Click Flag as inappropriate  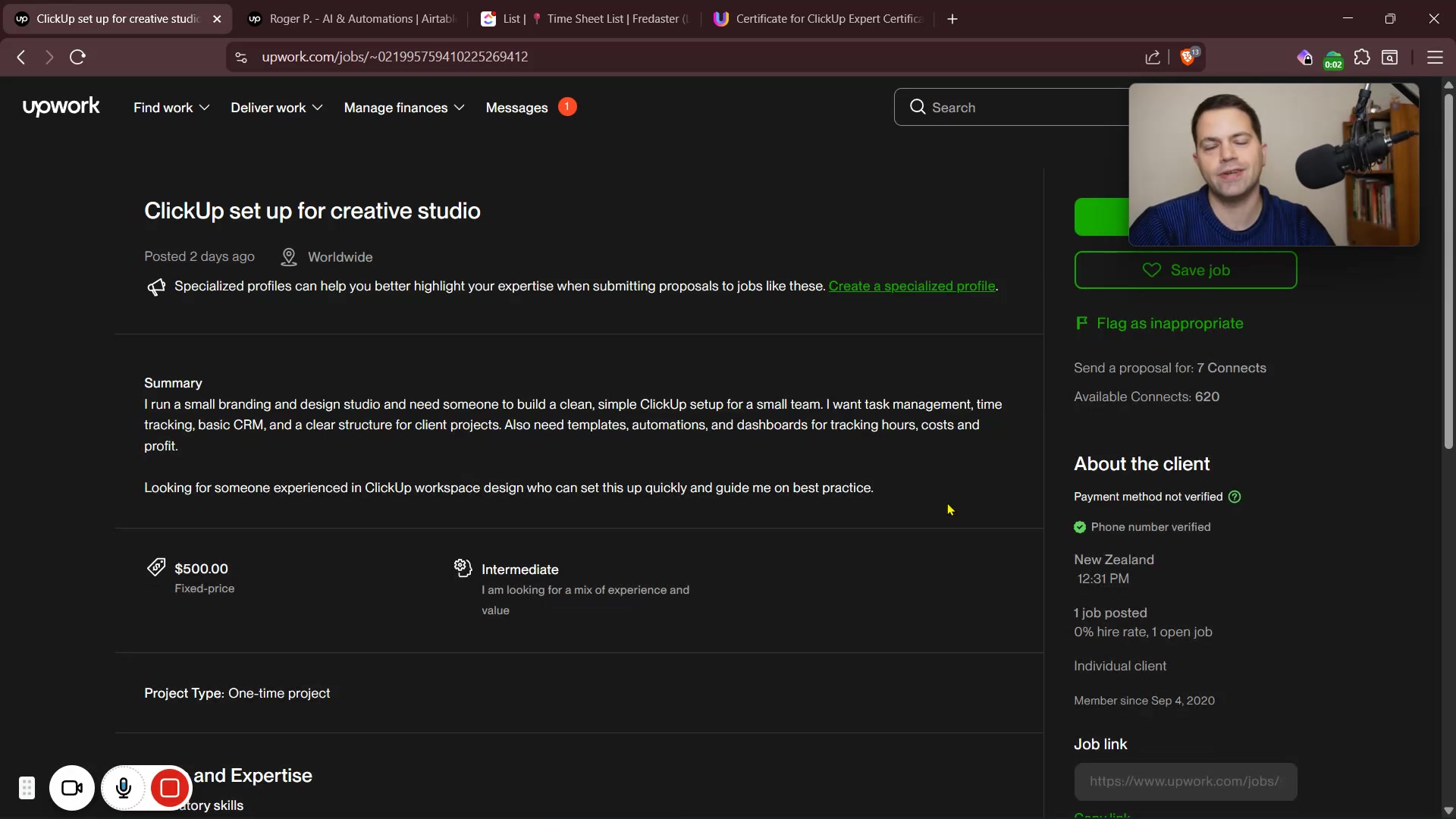[x=1169, y=323]
